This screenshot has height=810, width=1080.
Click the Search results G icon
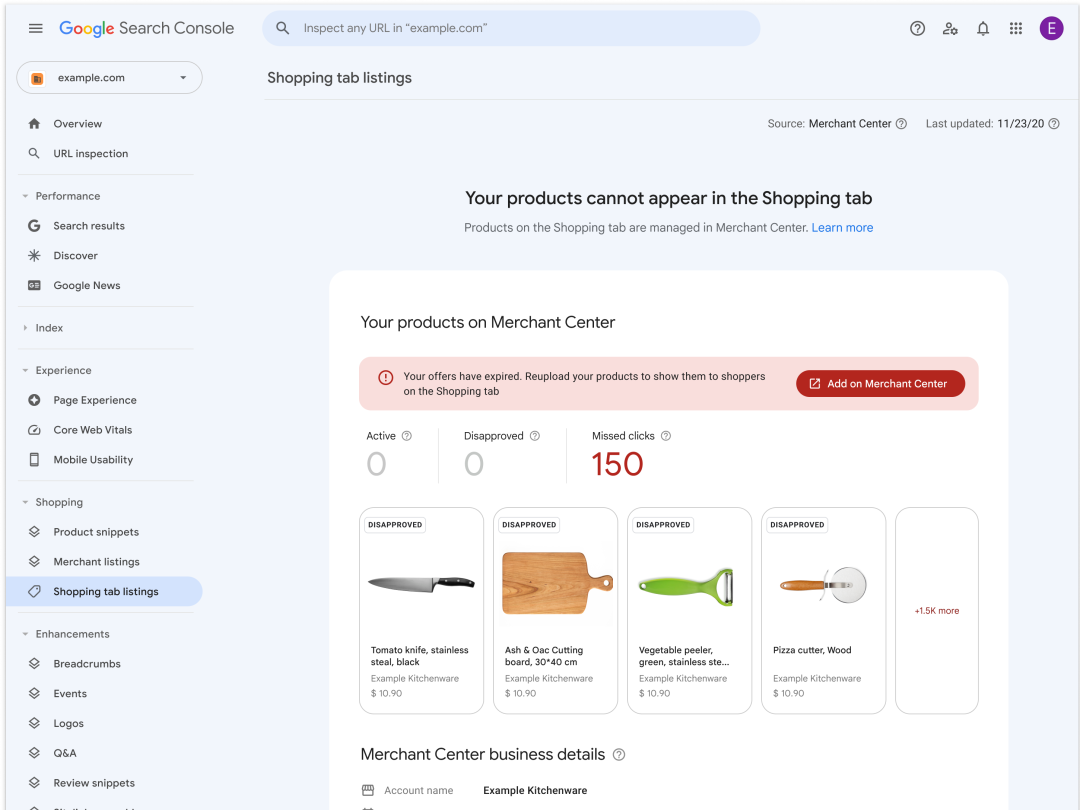pos(34,226)
